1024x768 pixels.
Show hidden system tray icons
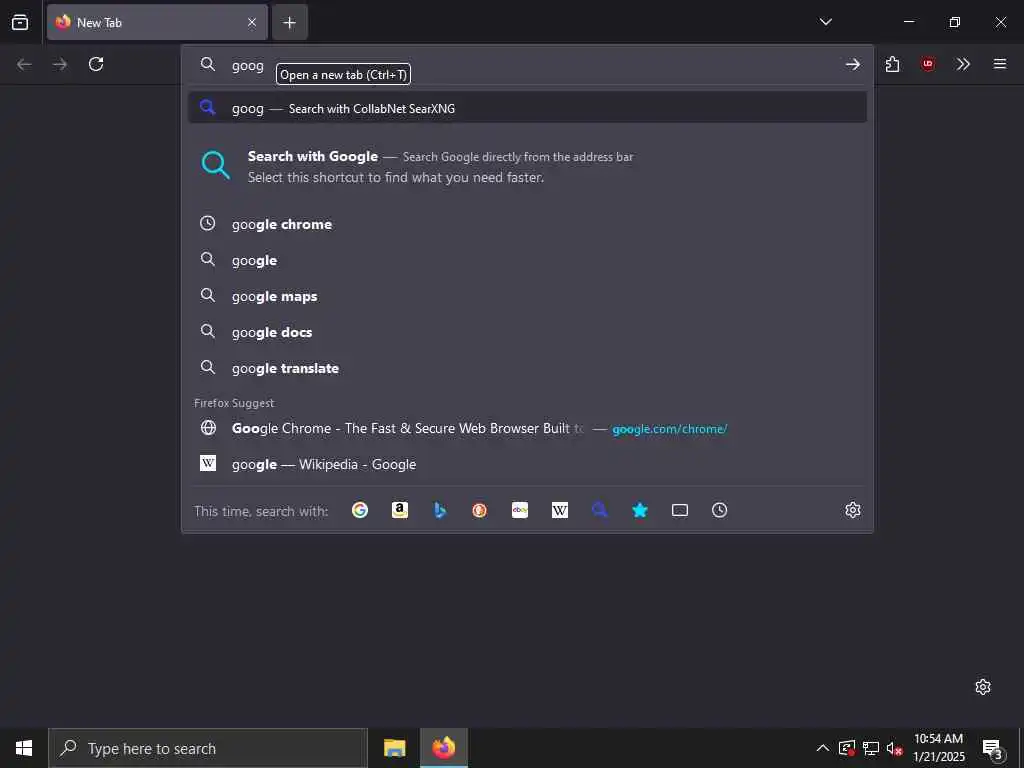point(823,748)
